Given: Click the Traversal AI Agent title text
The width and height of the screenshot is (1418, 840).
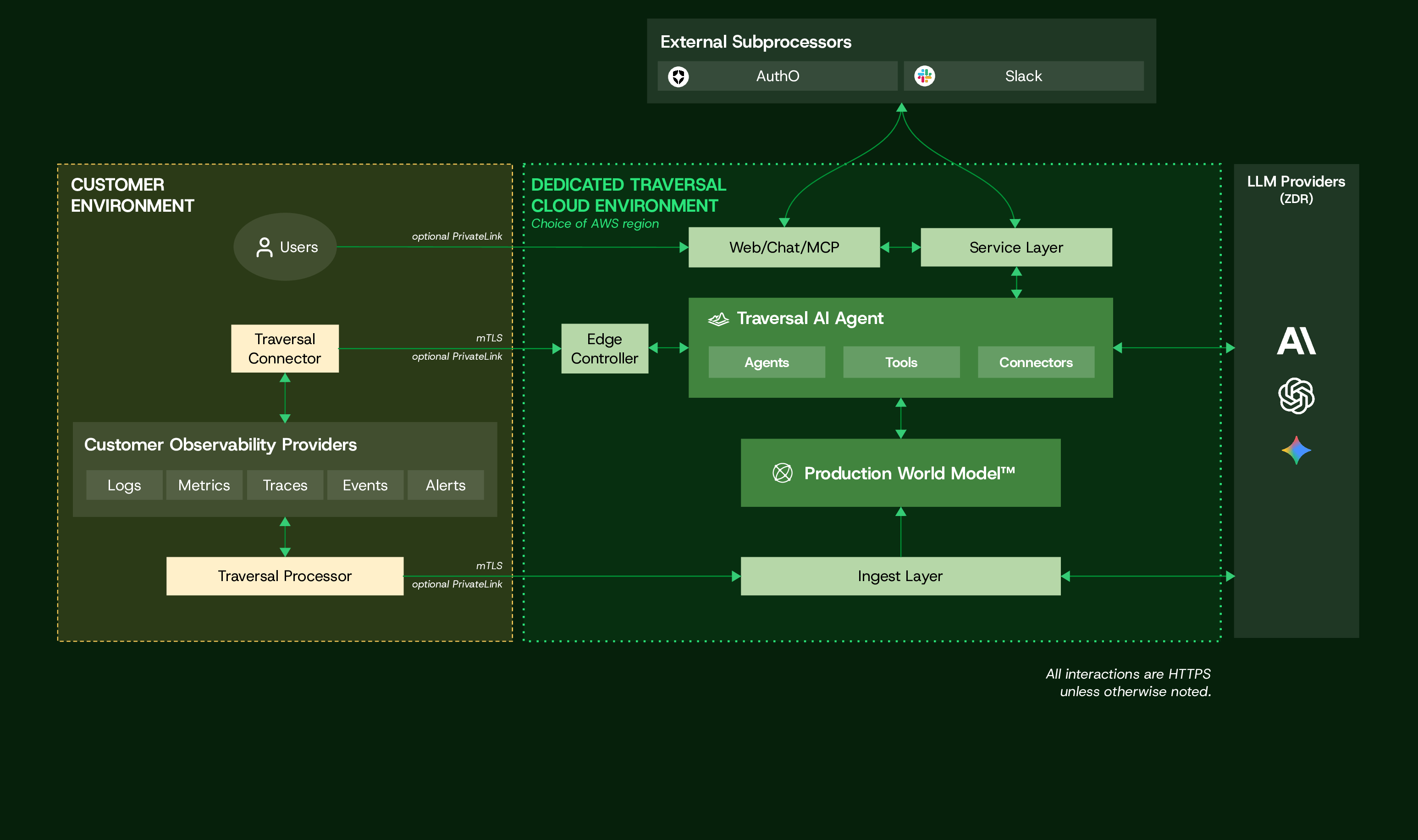Looking at the screenshot, I should [x=810, y=318].
